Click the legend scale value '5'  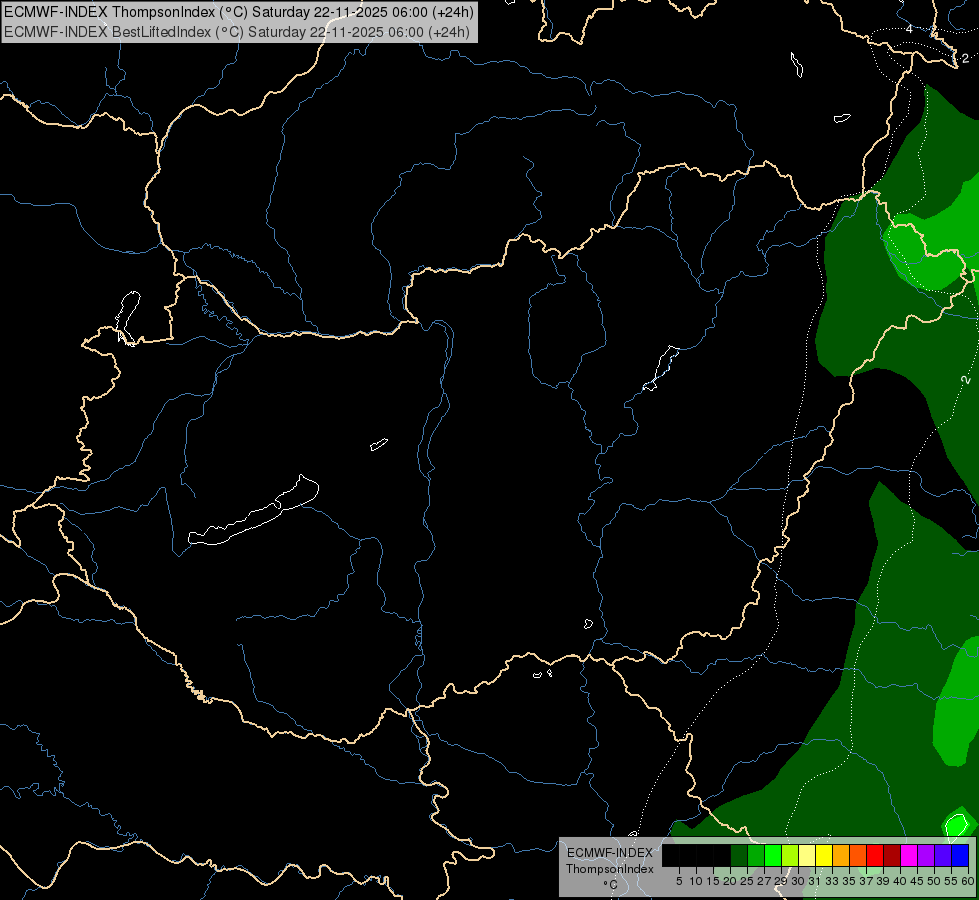point(679,881)
